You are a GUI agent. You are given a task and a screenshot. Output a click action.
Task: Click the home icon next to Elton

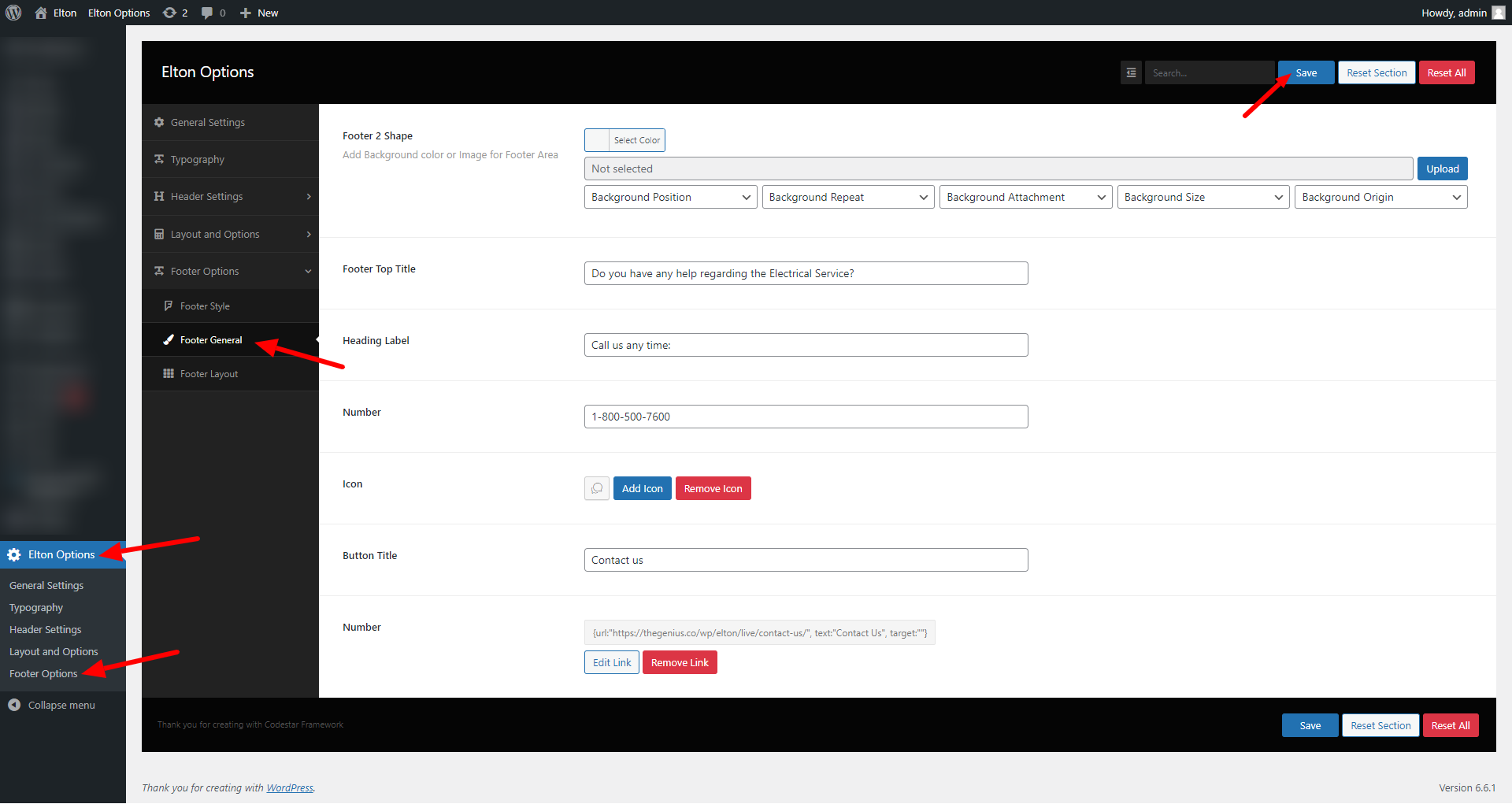tap(41, 13)
